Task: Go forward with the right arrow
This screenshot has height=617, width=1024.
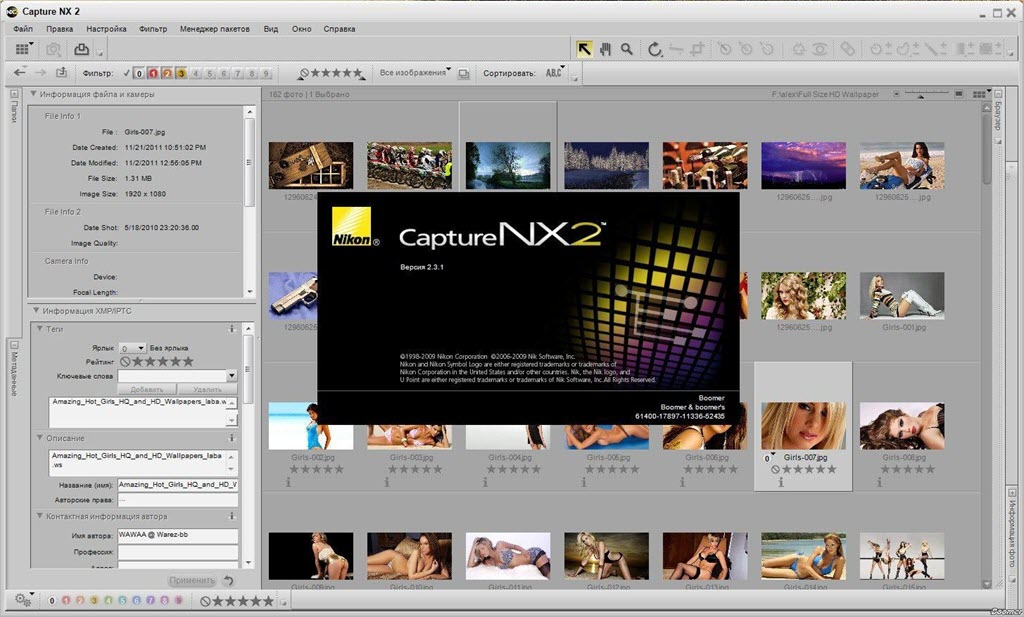Action: coord(40,73)
